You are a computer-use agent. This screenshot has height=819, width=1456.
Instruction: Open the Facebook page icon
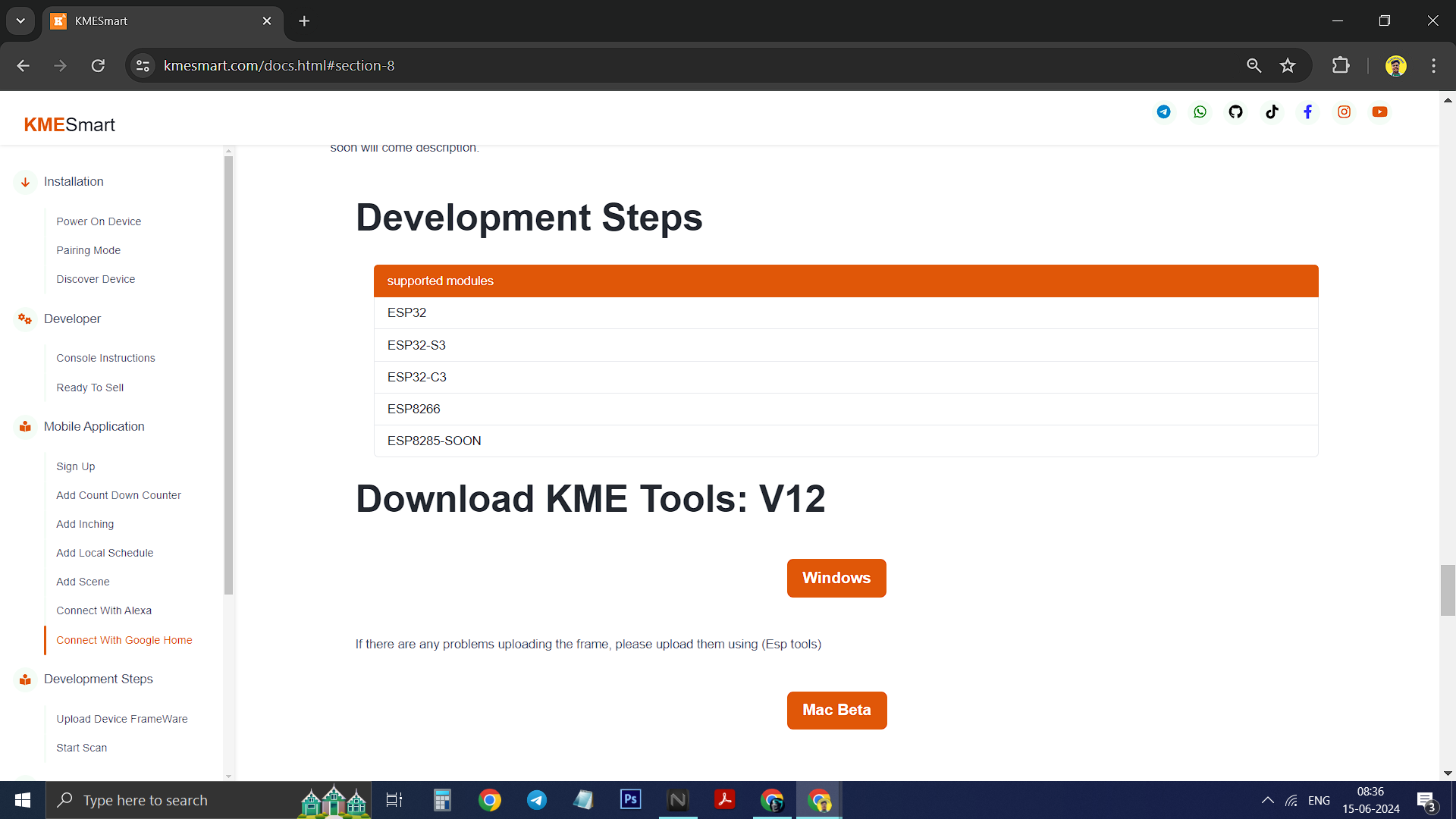tap(1307, 111)
